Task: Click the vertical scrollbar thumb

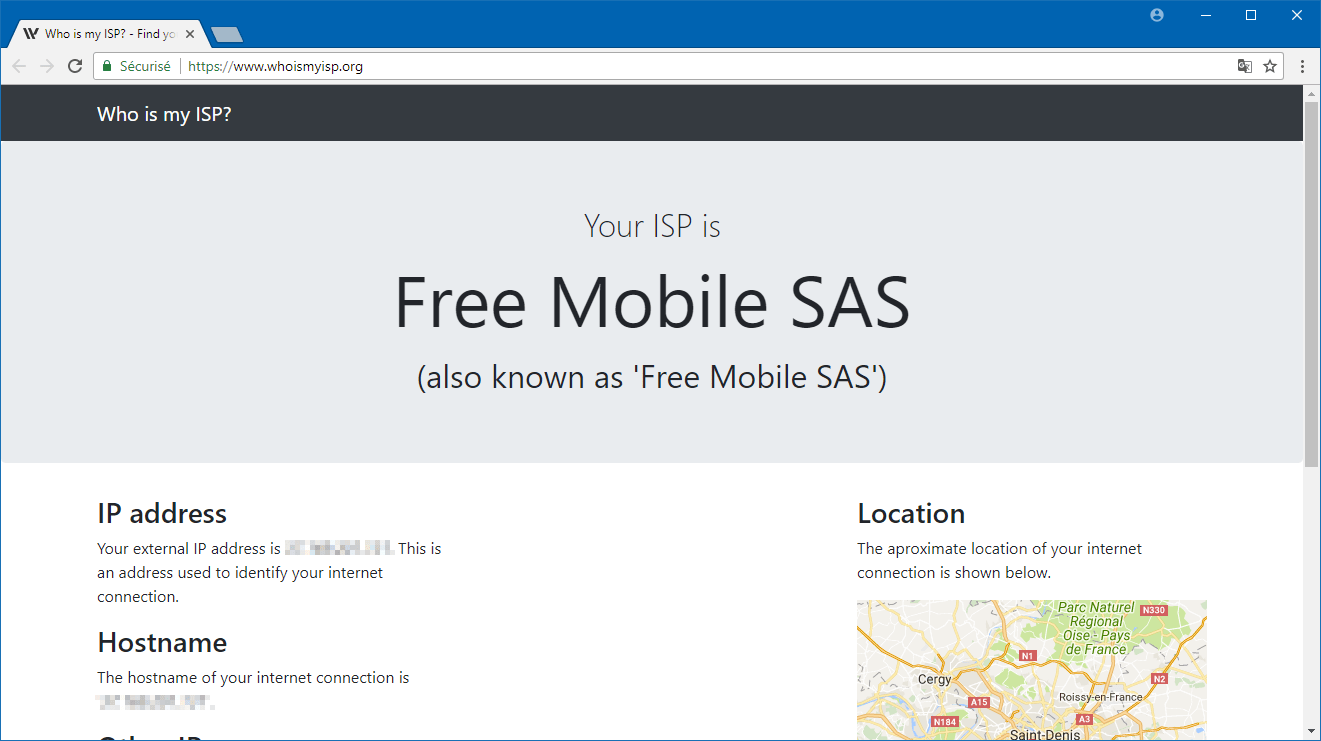Action: click(1312, 283)
